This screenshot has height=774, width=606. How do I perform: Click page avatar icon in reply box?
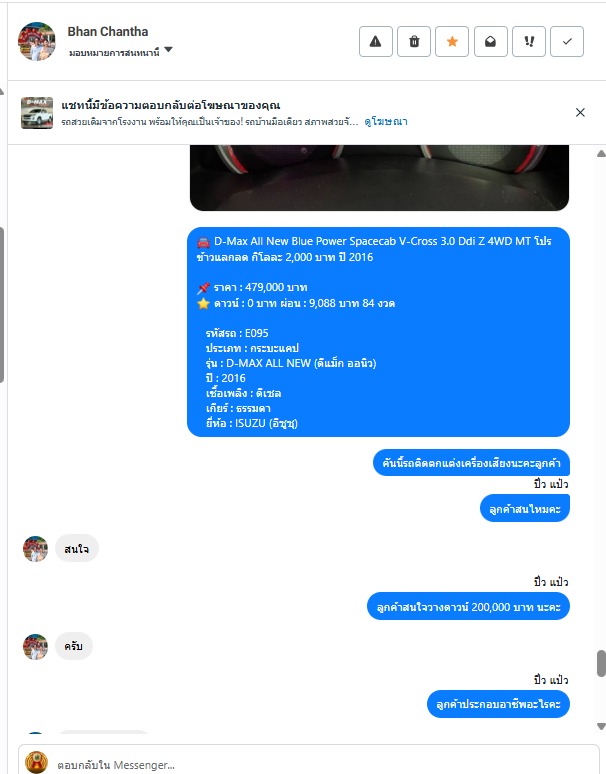pyautogui.click(x=37, y=762)
